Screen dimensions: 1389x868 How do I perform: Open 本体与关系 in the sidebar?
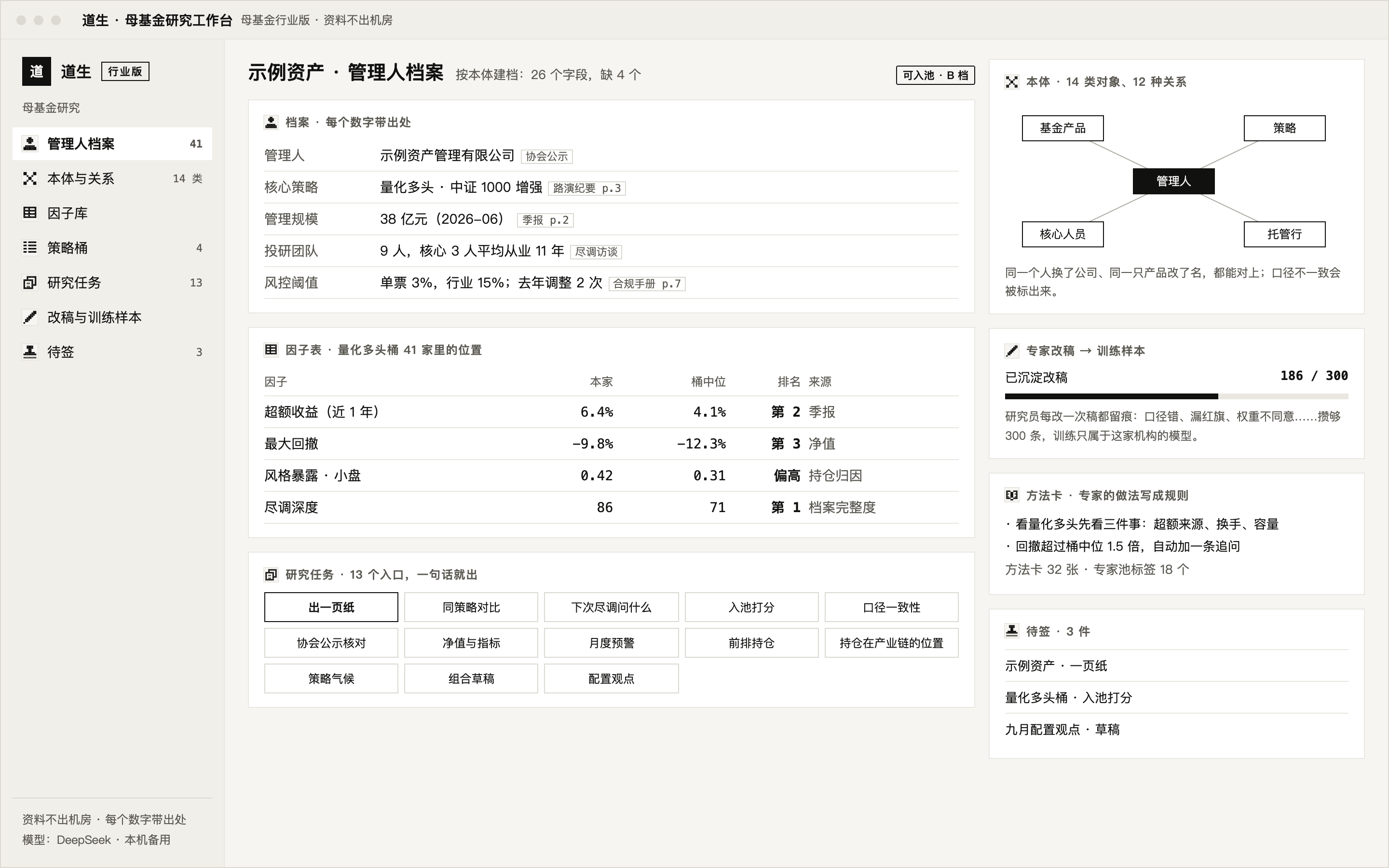112,178
